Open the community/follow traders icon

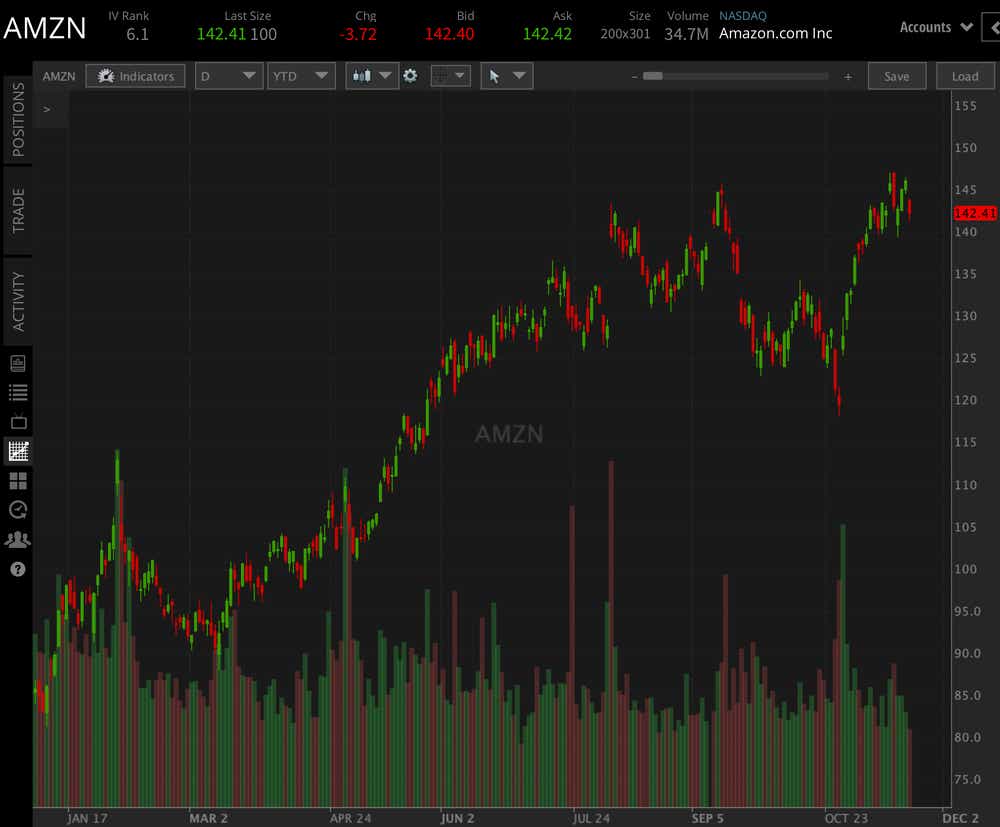point(17,539)
